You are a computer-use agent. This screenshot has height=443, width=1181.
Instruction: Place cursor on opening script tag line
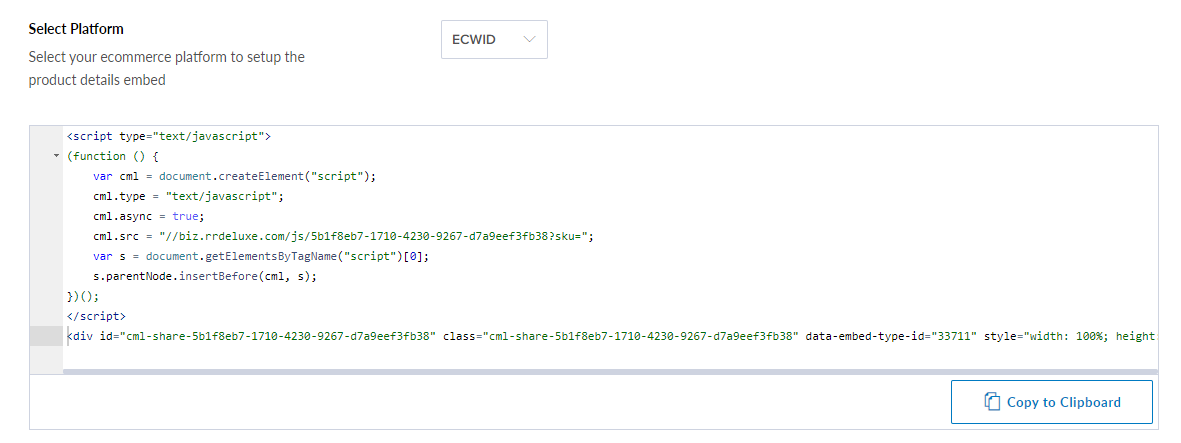(x=169, y=136)
